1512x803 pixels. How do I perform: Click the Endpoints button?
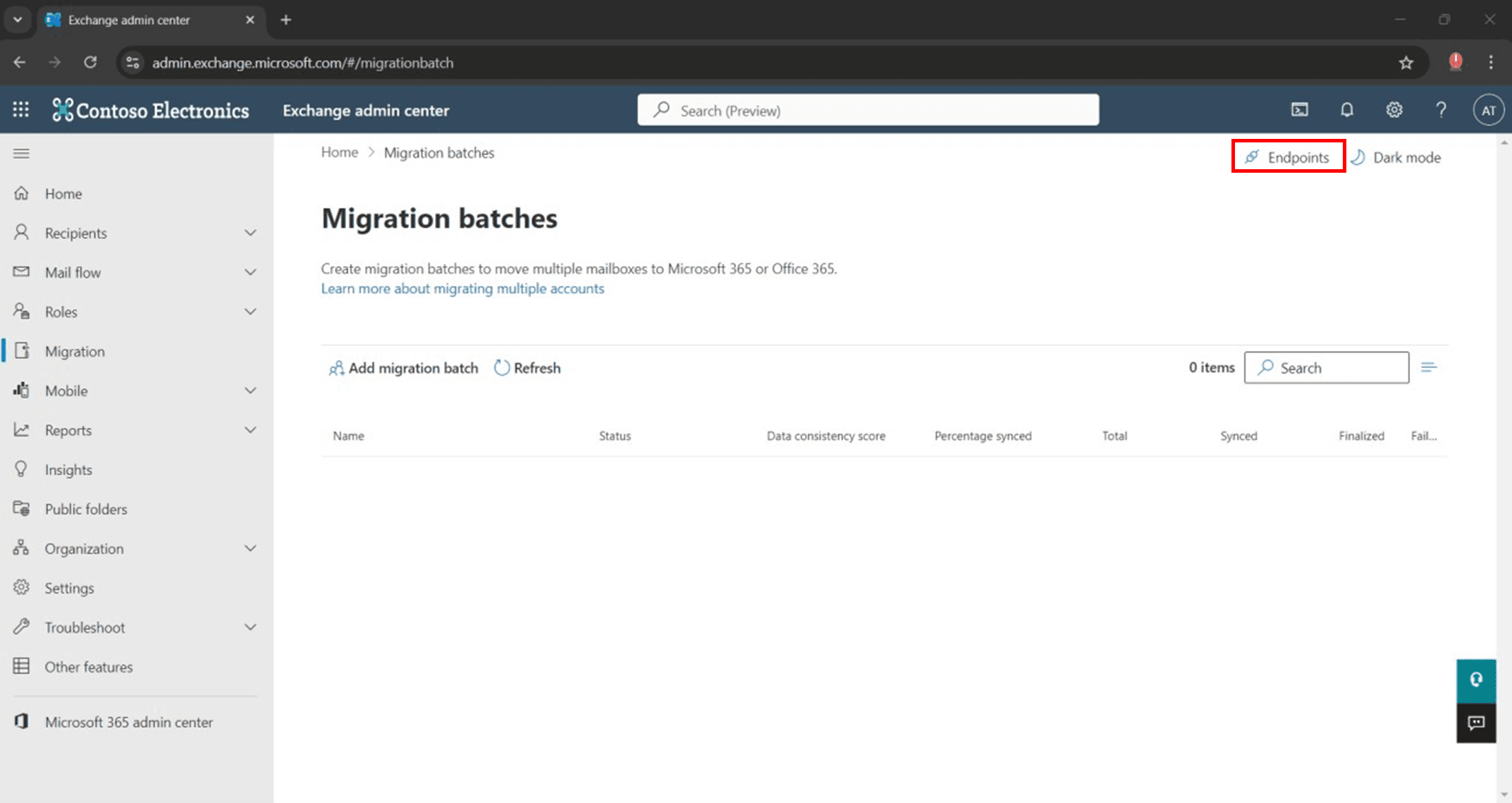click(1288, 157)
